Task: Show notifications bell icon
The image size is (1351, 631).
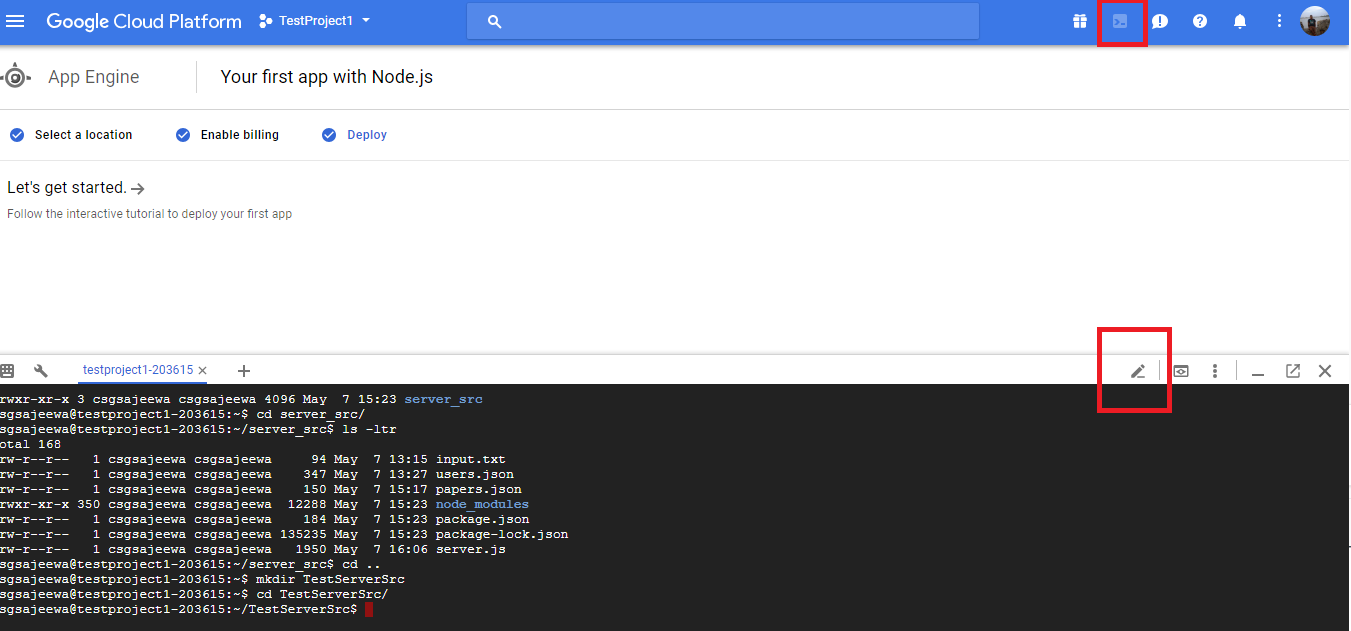Action: [1240, 21]
